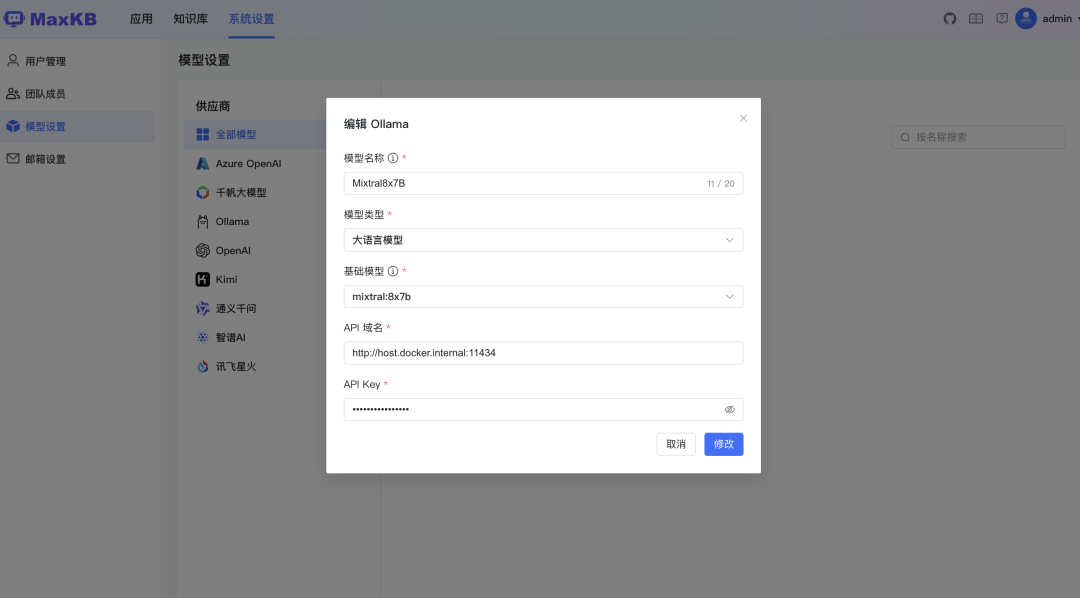Switch to the 应用 tab
The width and height of the screenshot is (1080, 598).
(142, 18)
